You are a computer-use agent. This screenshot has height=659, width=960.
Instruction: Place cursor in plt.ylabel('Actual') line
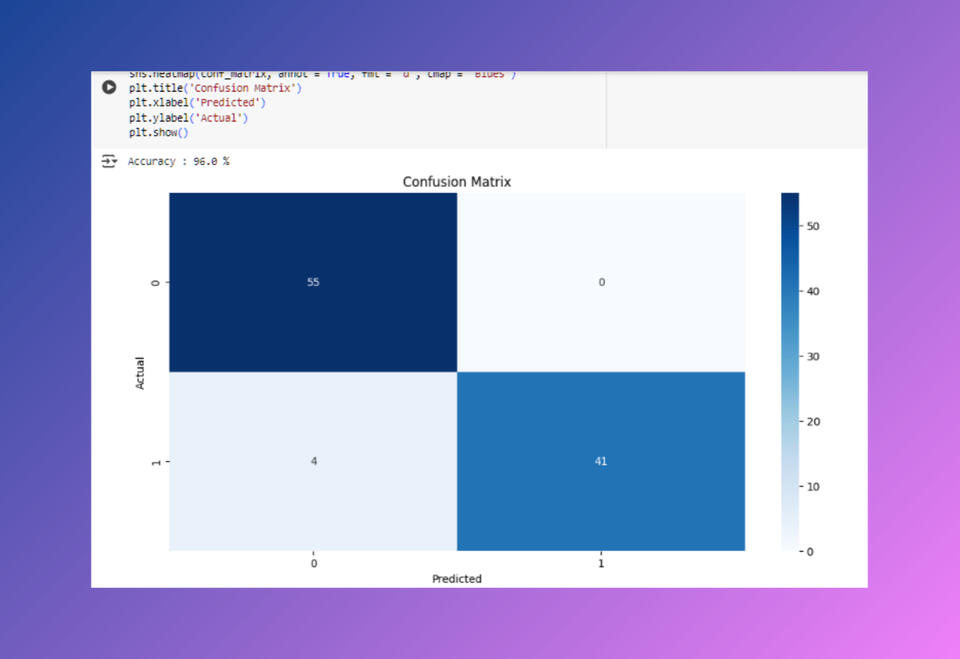[187, 118]
